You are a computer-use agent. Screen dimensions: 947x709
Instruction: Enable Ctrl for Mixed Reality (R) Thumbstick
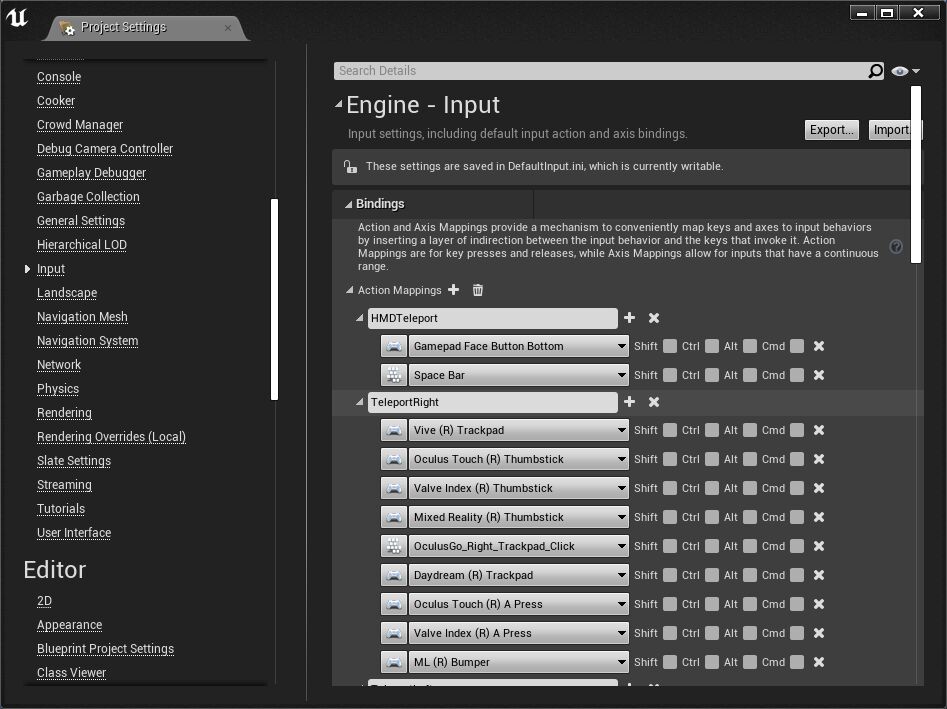click(x=712, y=517)
